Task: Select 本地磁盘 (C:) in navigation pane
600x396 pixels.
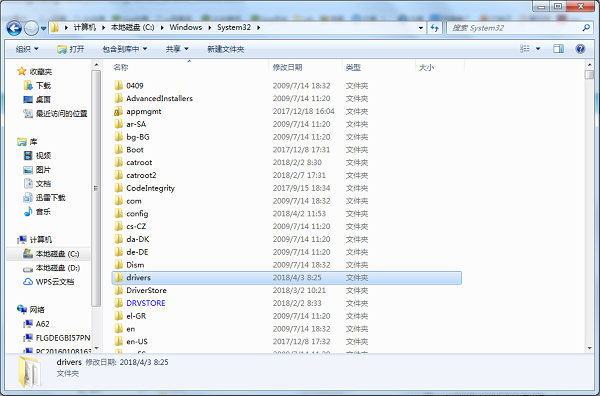Action: click(51, 254)
